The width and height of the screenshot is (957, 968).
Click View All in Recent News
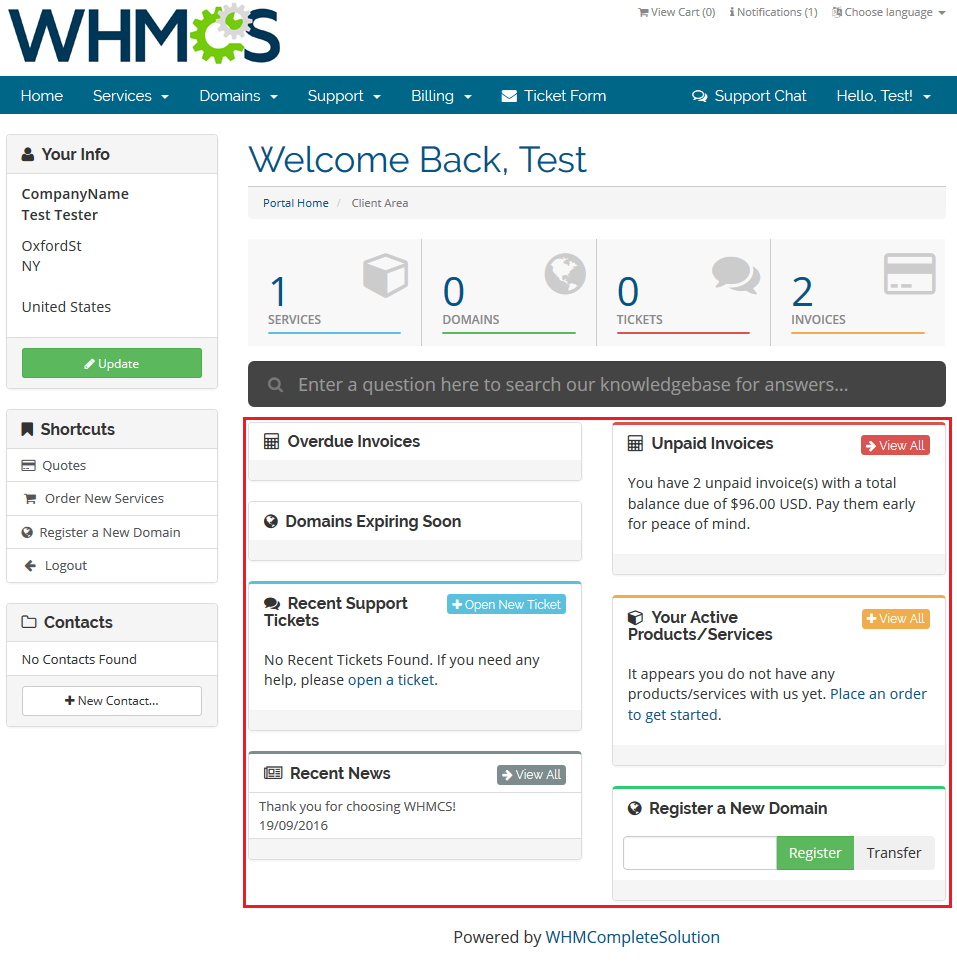tap(532, 775)
